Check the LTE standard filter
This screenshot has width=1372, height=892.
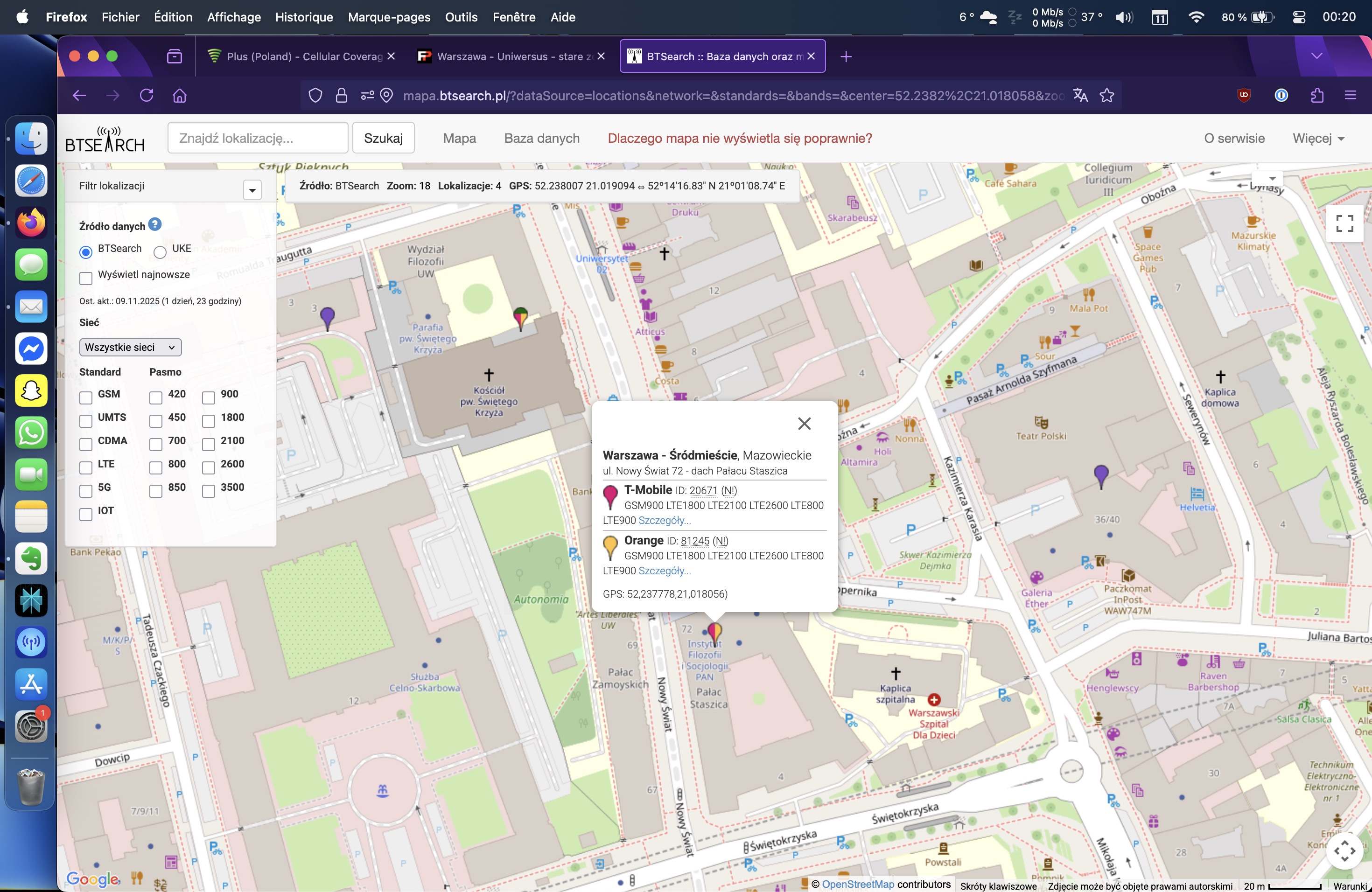point(86,467)
